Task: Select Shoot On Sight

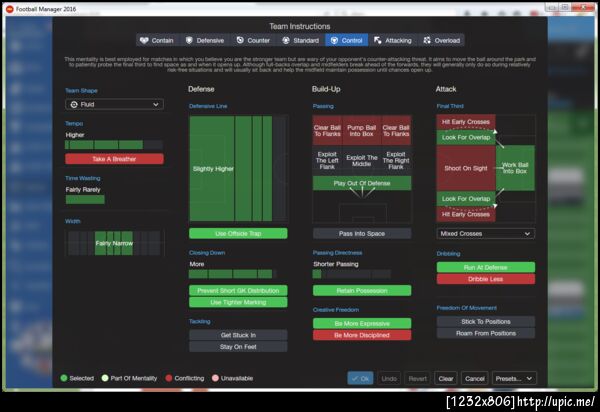Action: (x=466, y=168)
